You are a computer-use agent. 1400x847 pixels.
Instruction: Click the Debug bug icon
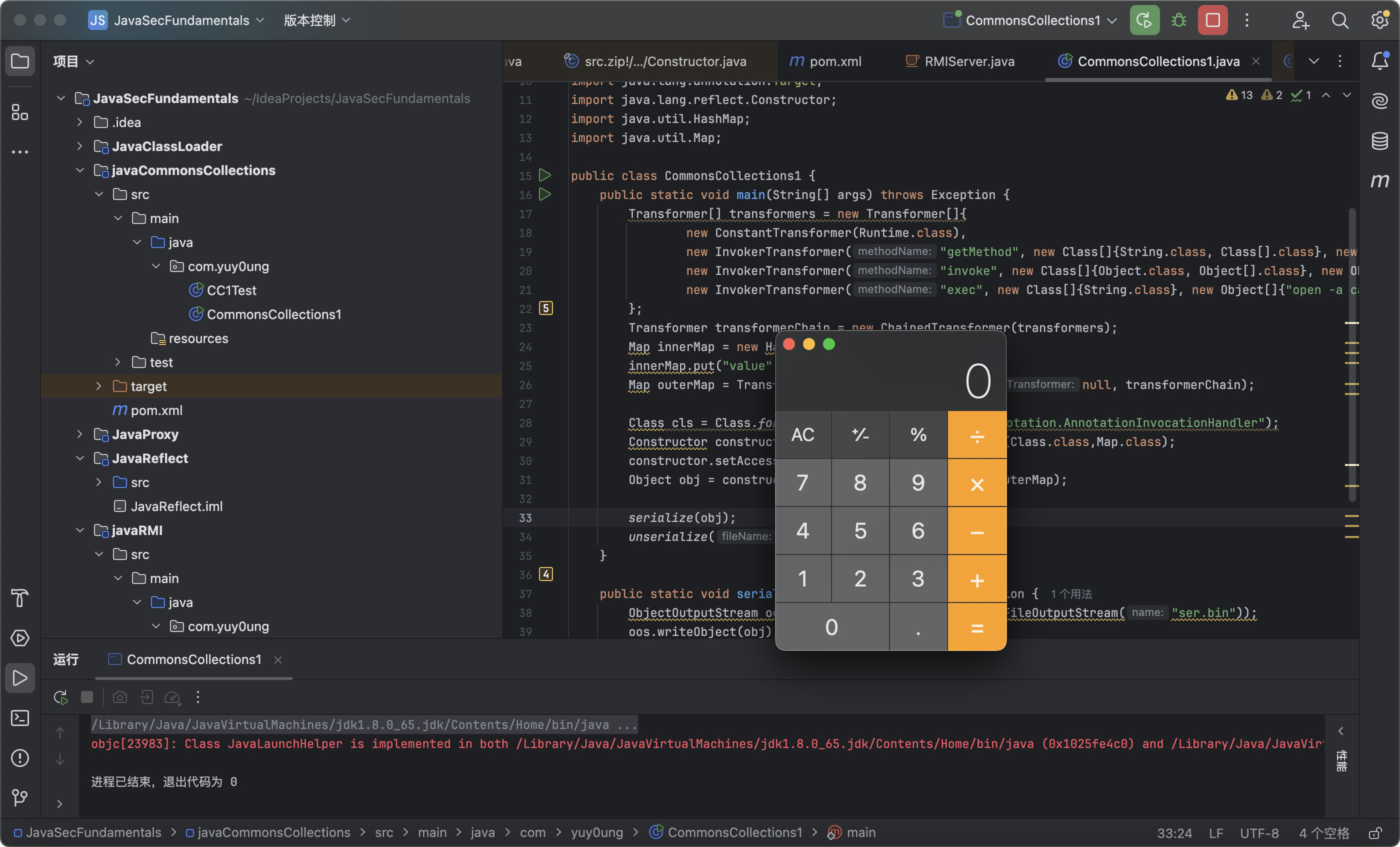pyautogui.click(x=1179, y=20)
